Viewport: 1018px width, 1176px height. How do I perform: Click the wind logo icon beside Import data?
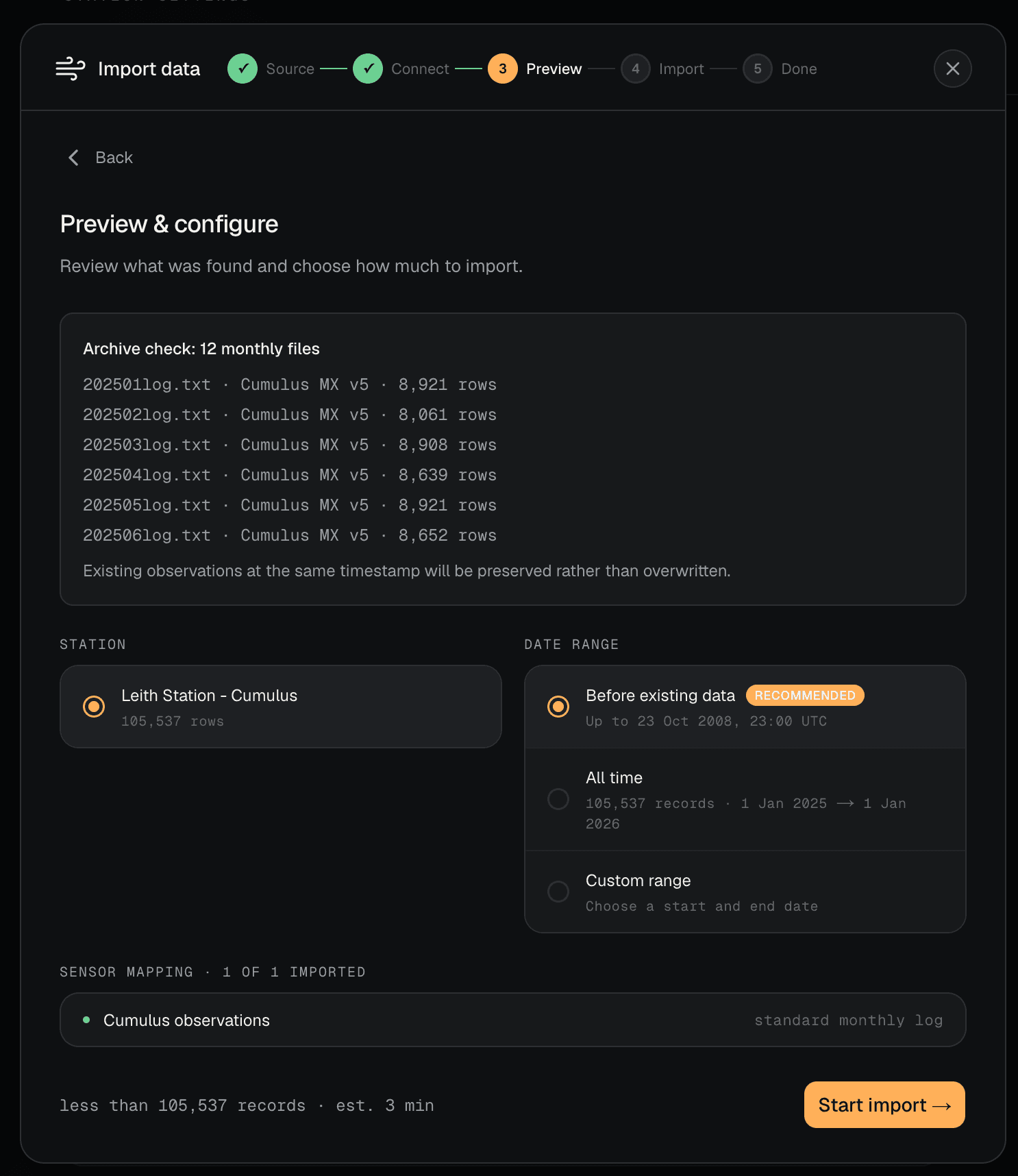70,69
